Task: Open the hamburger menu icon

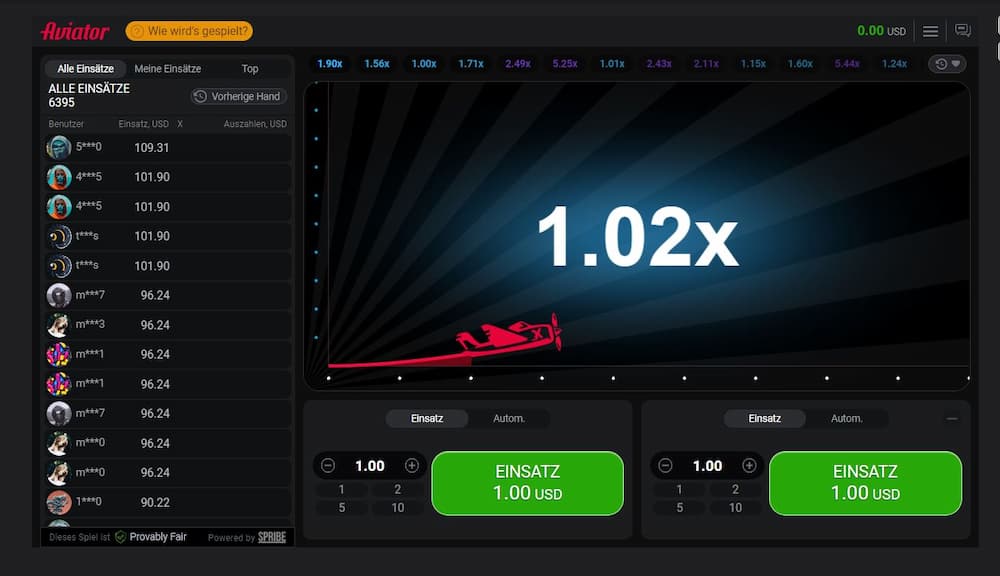Action: click(x=930, y=31)
